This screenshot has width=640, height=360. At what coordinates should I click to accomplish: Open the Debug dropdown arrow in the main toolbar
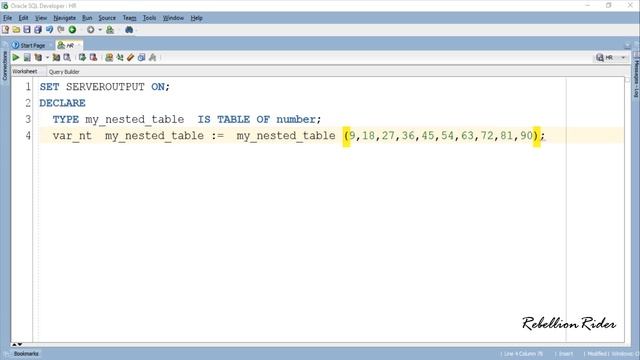click(x=100, y=30)
